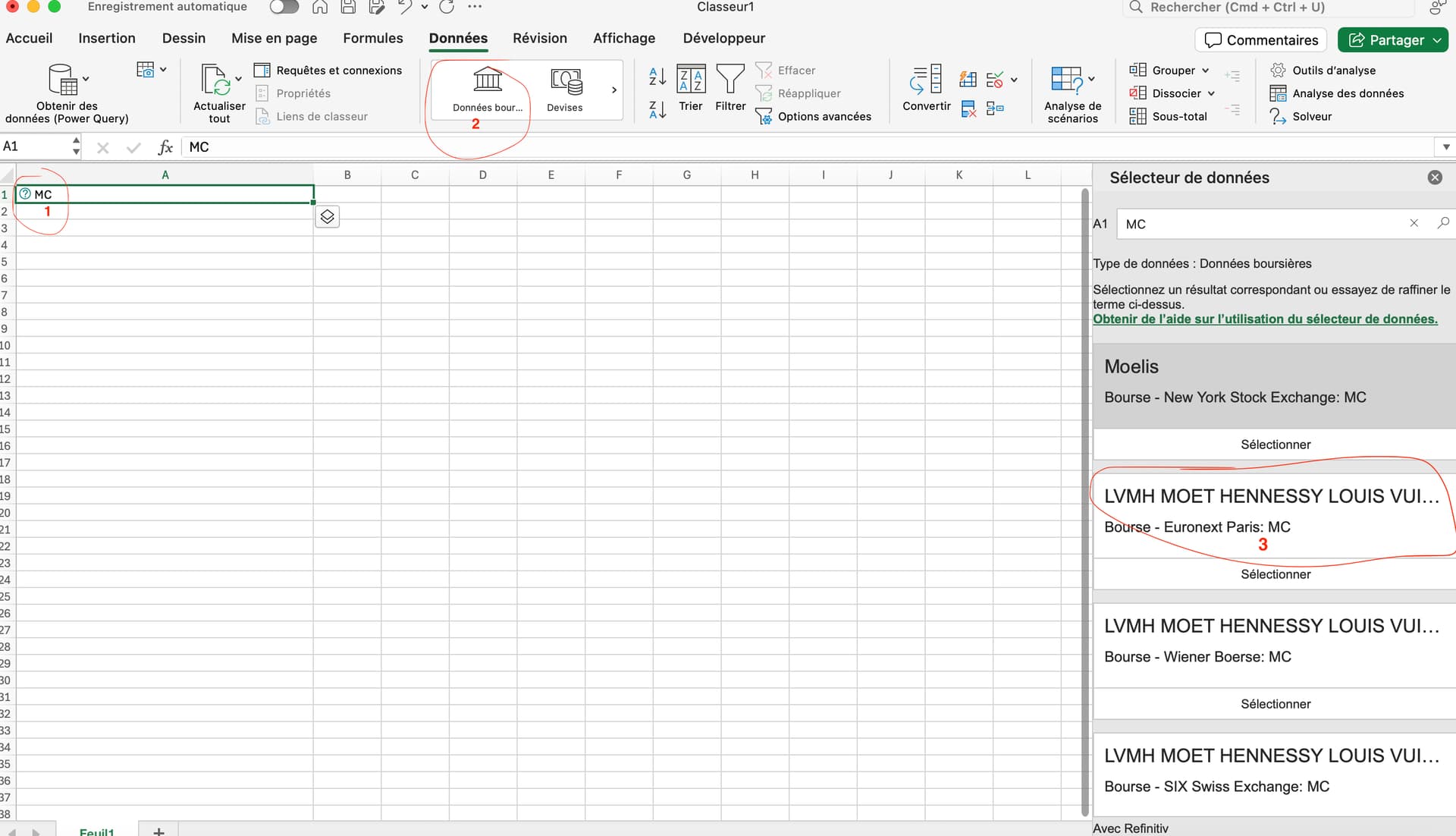Expand the Obtenir des données dropdown arrow
The width and height of the screenshot is (1456, 836).
pyautogui.click(x=86, y=79)
